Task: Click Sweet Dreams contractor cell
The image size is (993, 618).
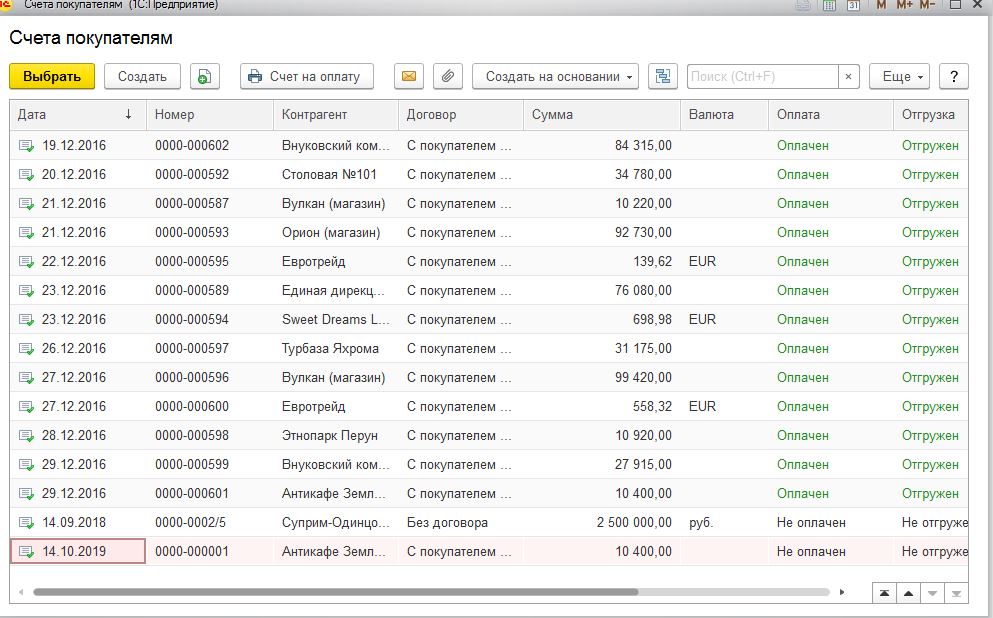Action: tap(336, 320)
